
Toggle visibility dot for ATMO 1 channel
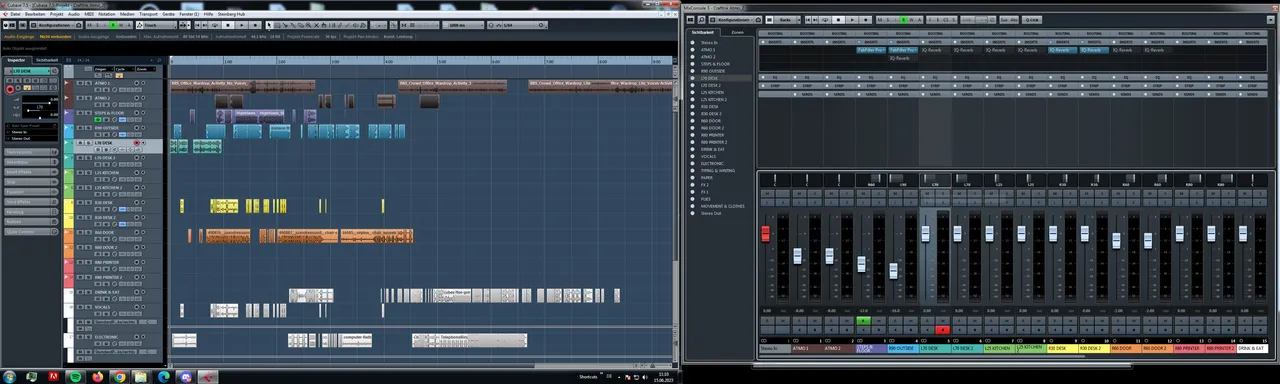tap(693, 49)
